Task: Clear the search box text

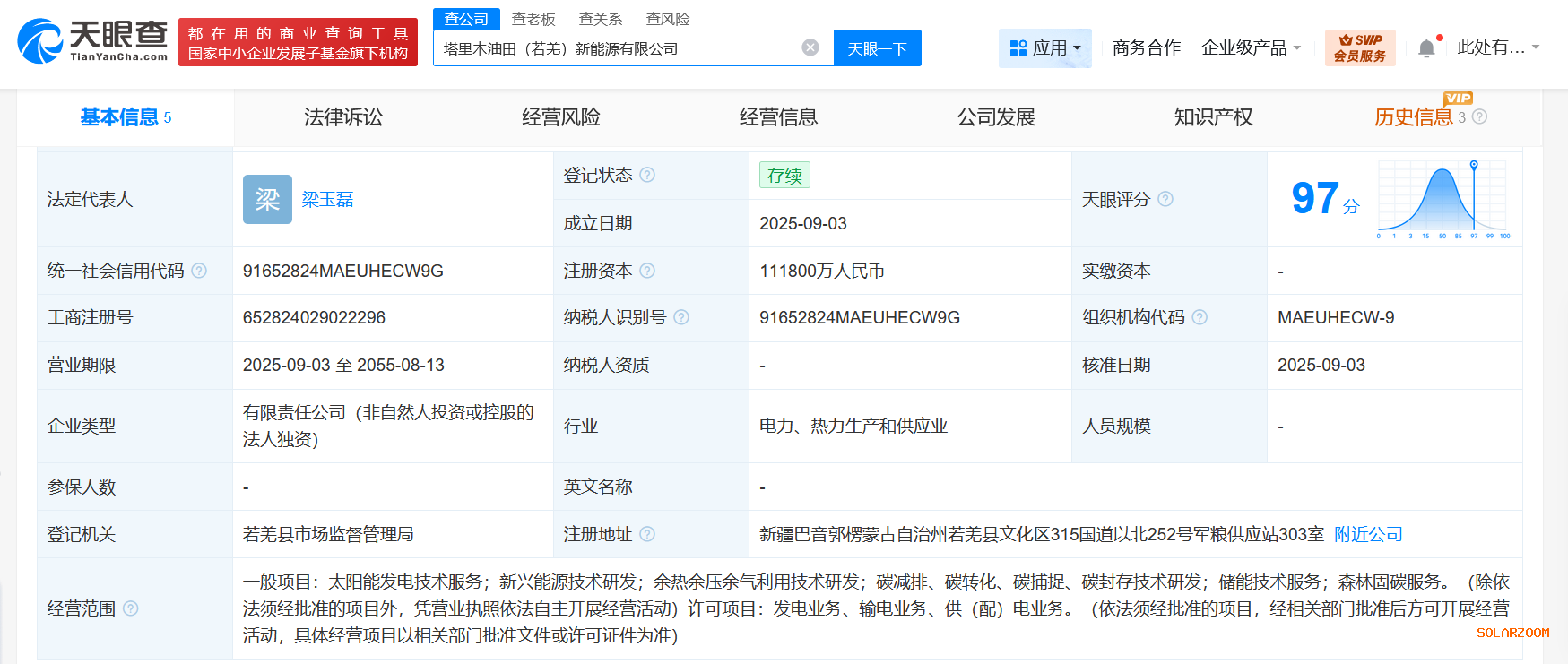Action: coord(810,47)
